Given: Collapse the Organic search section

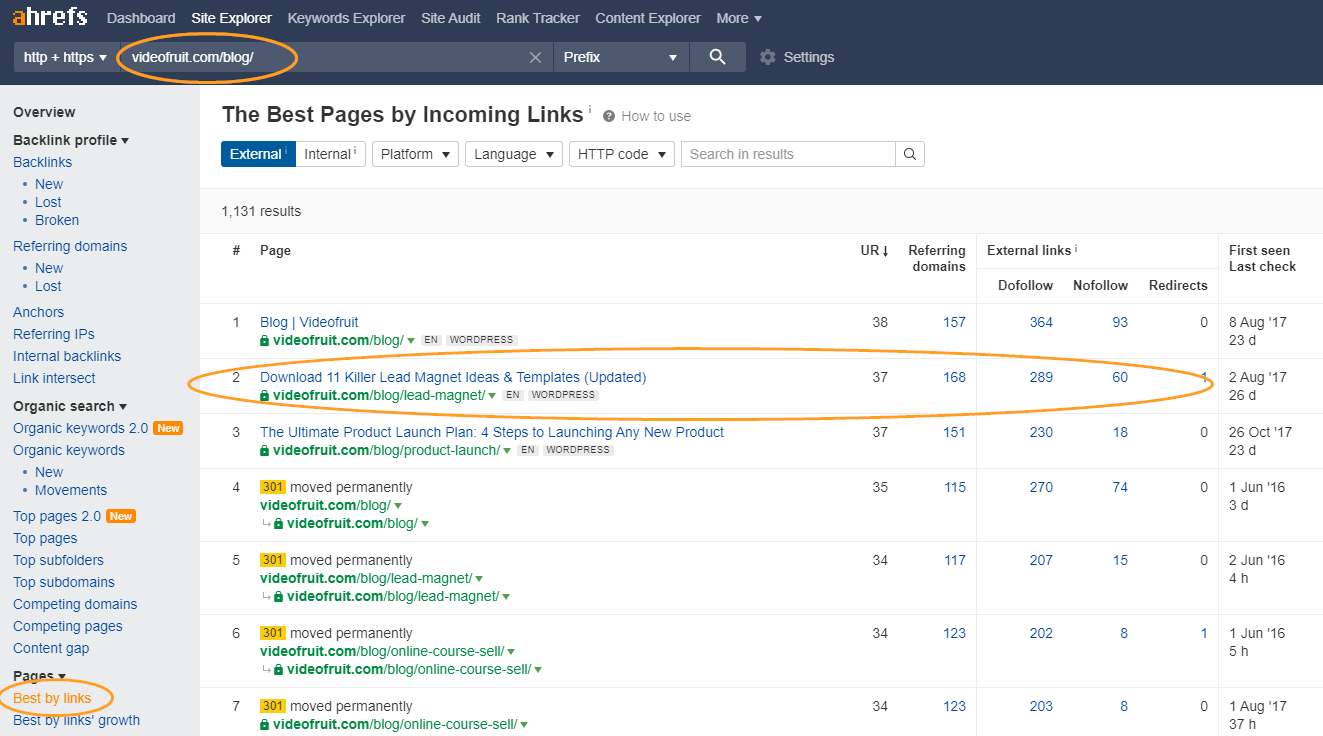Looking at the screenshot, I should (70, 406).
